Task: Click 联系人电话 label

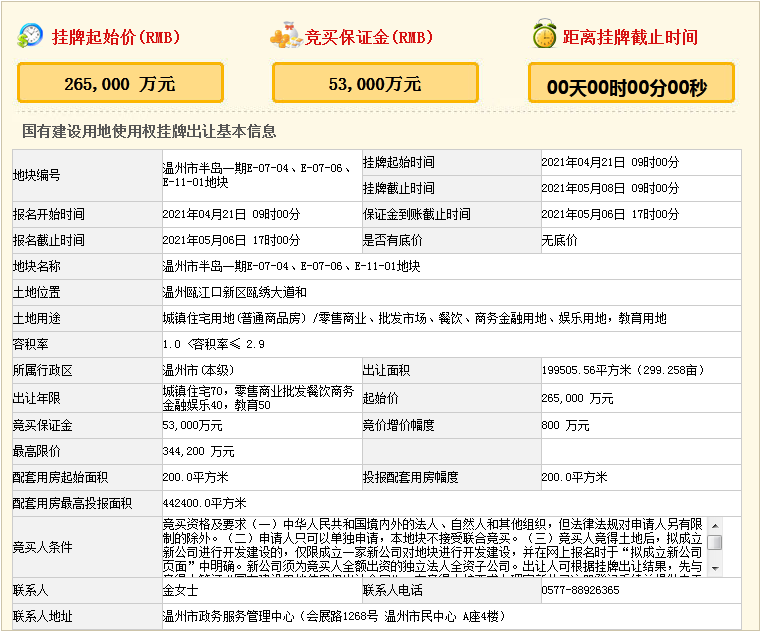Action: tap(393, 590)
